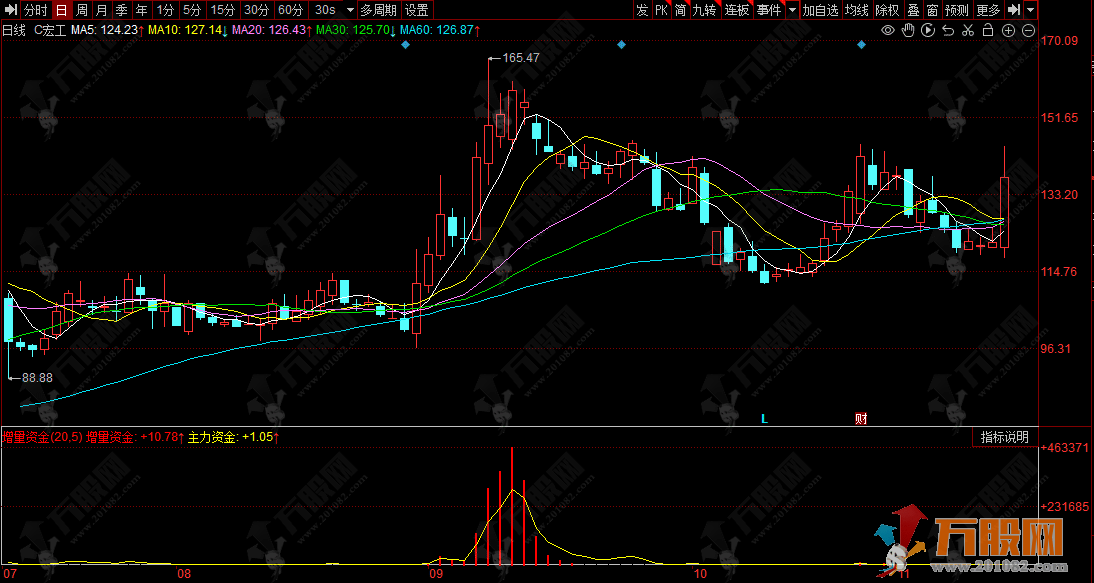Switch to the 周 weekly period tab
The height and width of the screenshot is (583, 1094).
tap(81, 10)
